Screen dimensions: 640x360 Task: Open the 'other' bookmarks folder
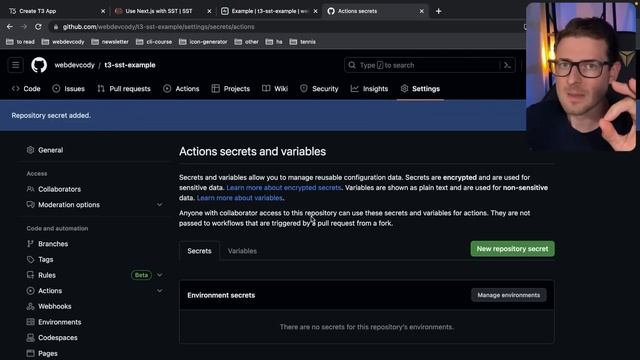click(x=246, y=42)
